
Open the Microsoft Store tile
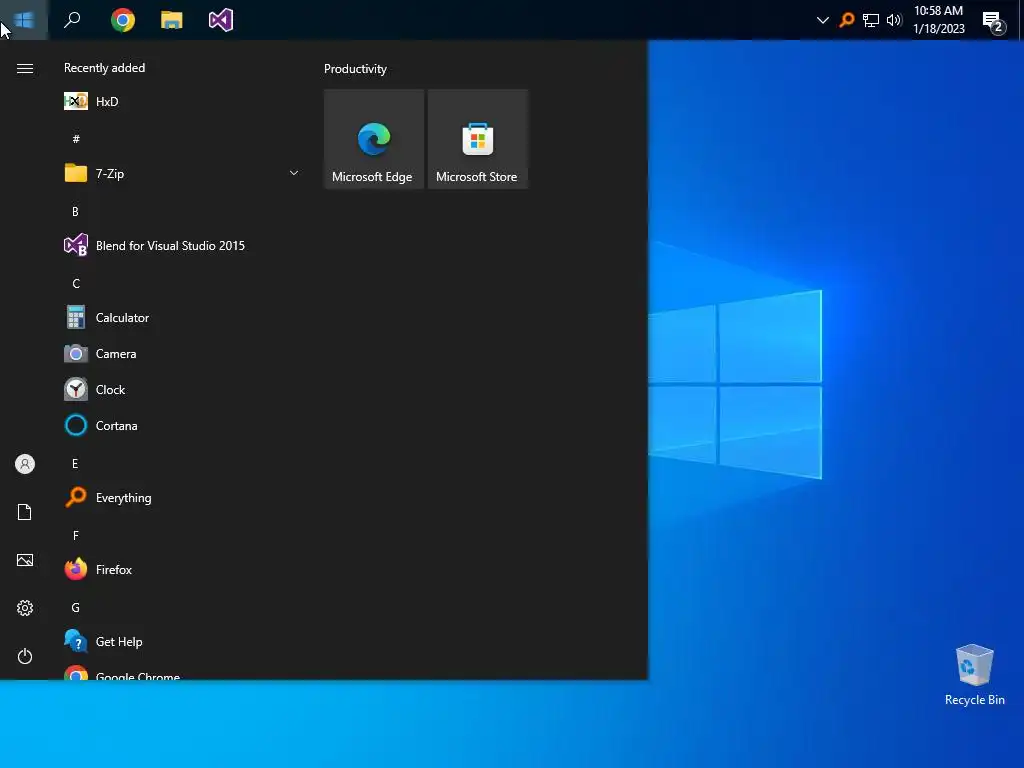tap(477, 139)
